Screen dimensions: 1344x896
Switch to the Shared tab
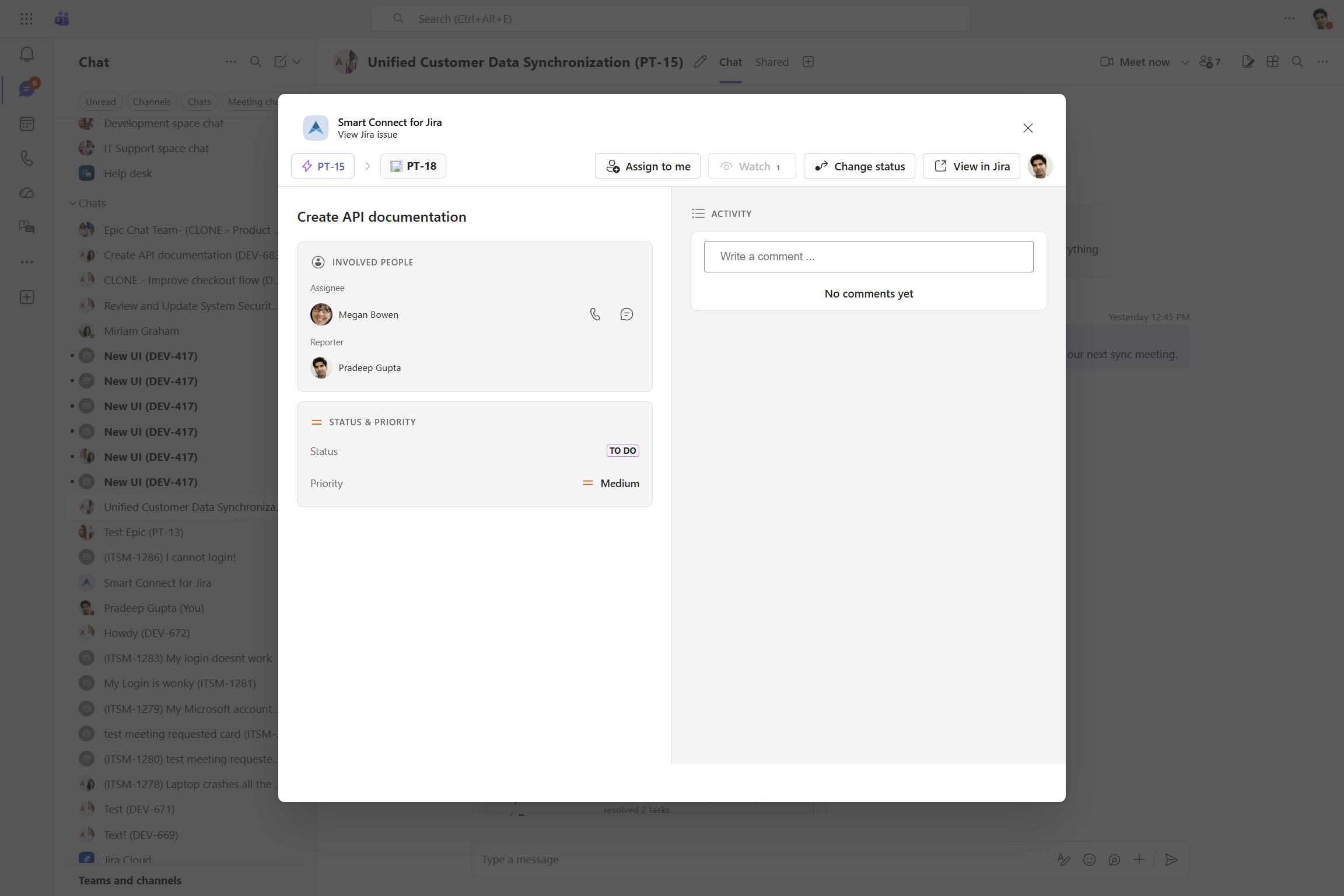click(772, 62)
